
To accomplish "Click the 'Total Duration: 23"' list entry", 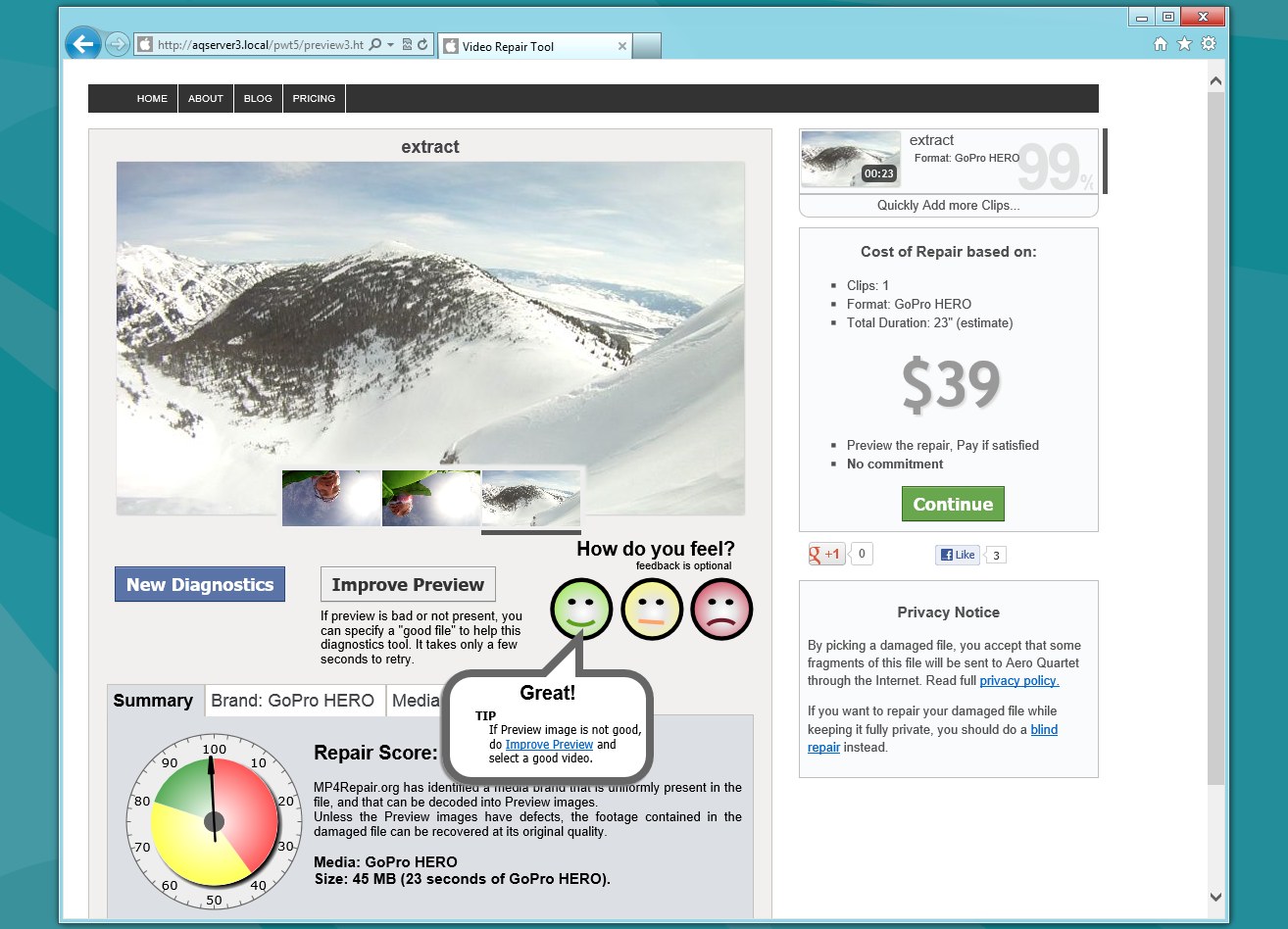I will pyautogui.click(x=930, y=322).
